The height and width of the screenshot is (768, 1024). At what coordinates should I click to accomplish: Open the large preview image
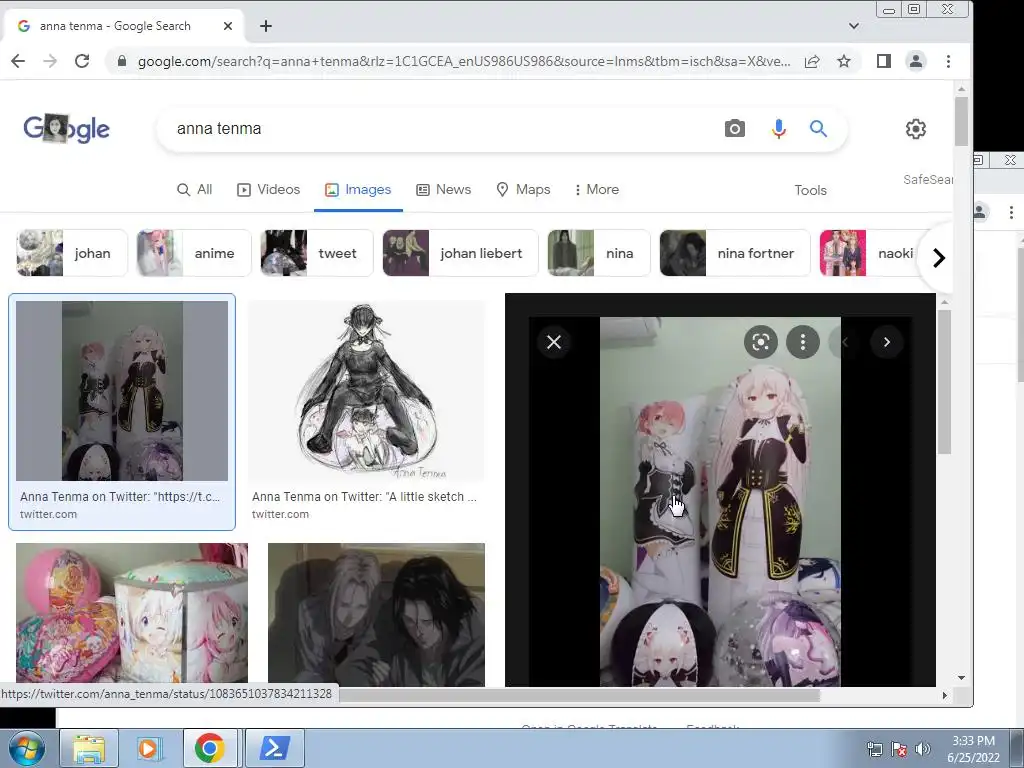(720, 502)
